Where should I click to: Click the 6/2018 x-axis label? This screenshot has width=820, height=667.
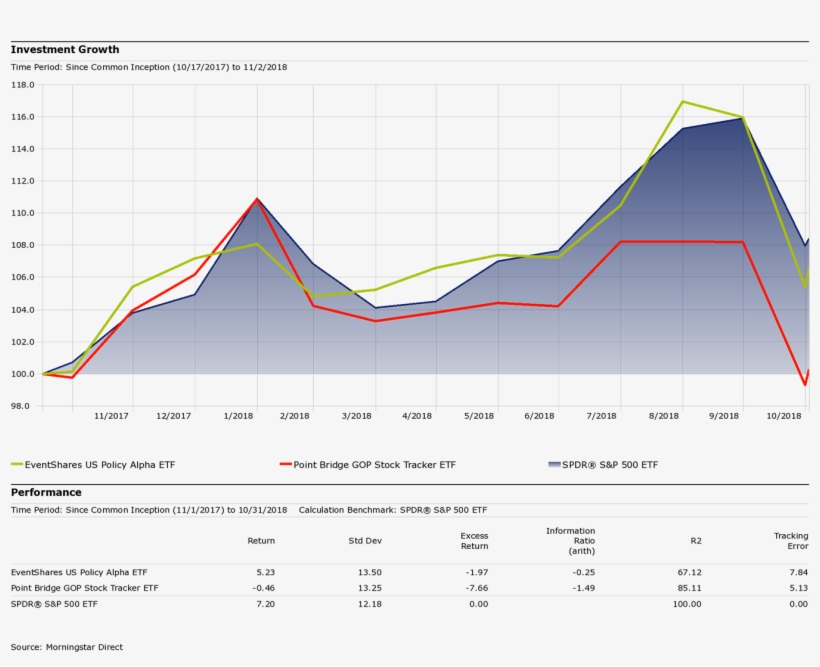[539, 416]
